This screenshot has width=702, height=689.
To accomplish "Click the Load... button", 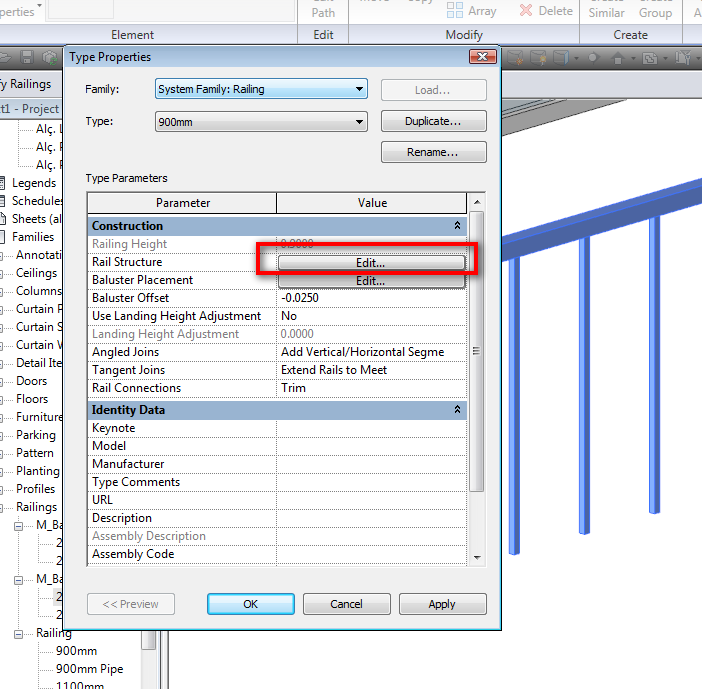I will pyautogui.click(x=433, y=90).
